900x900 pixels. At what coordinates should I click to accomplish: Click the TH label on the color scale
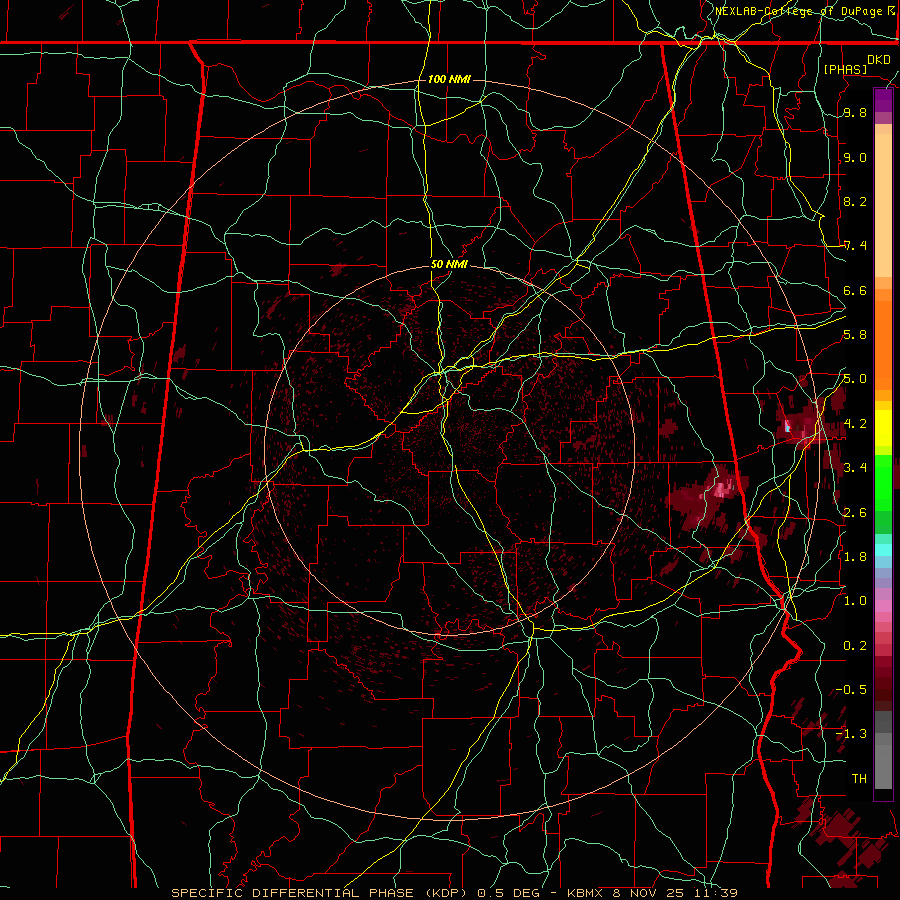tap(859, 778)
